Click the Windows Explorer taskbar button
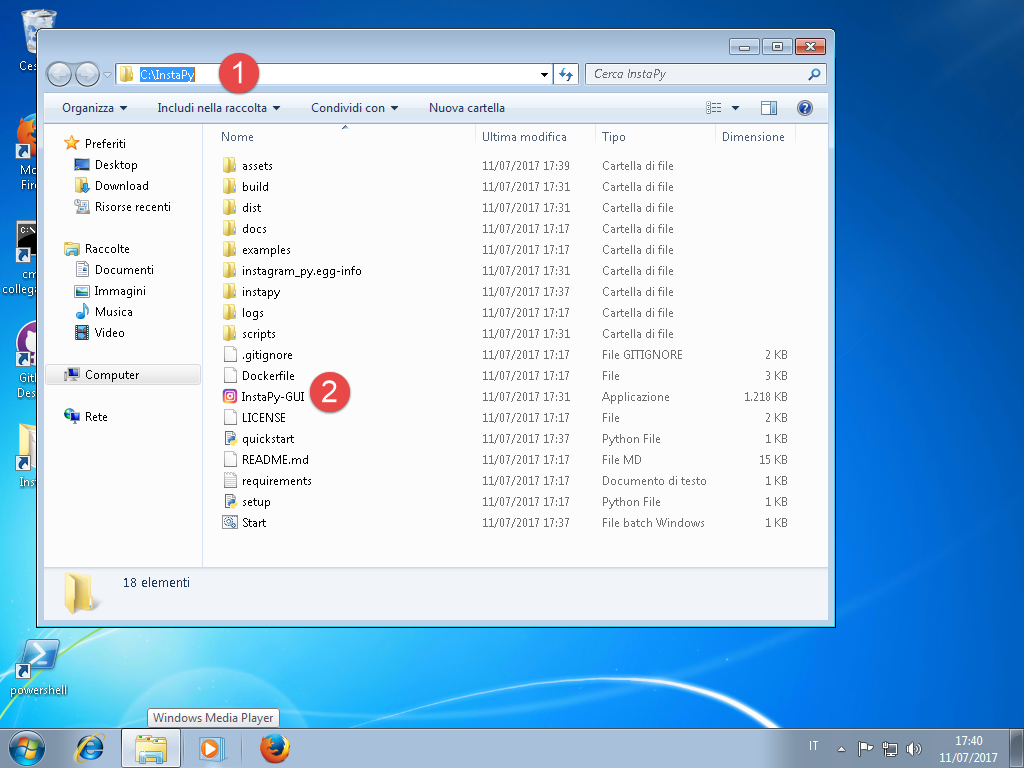 [151, 748]
